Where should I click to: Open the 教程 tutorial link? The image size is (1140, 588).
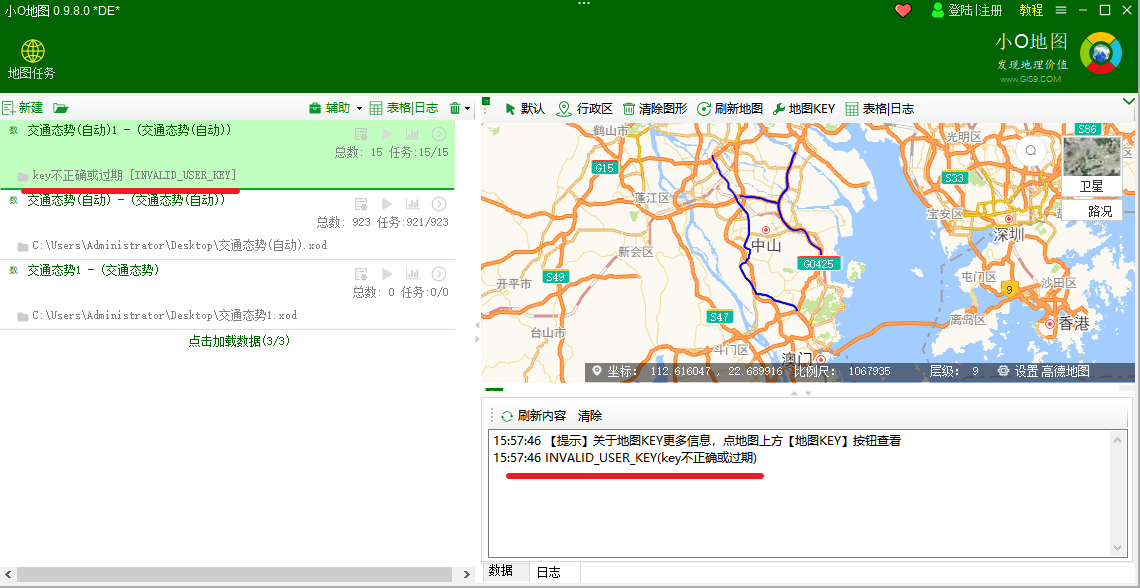pyautogui.click(x=1031, y=10)
